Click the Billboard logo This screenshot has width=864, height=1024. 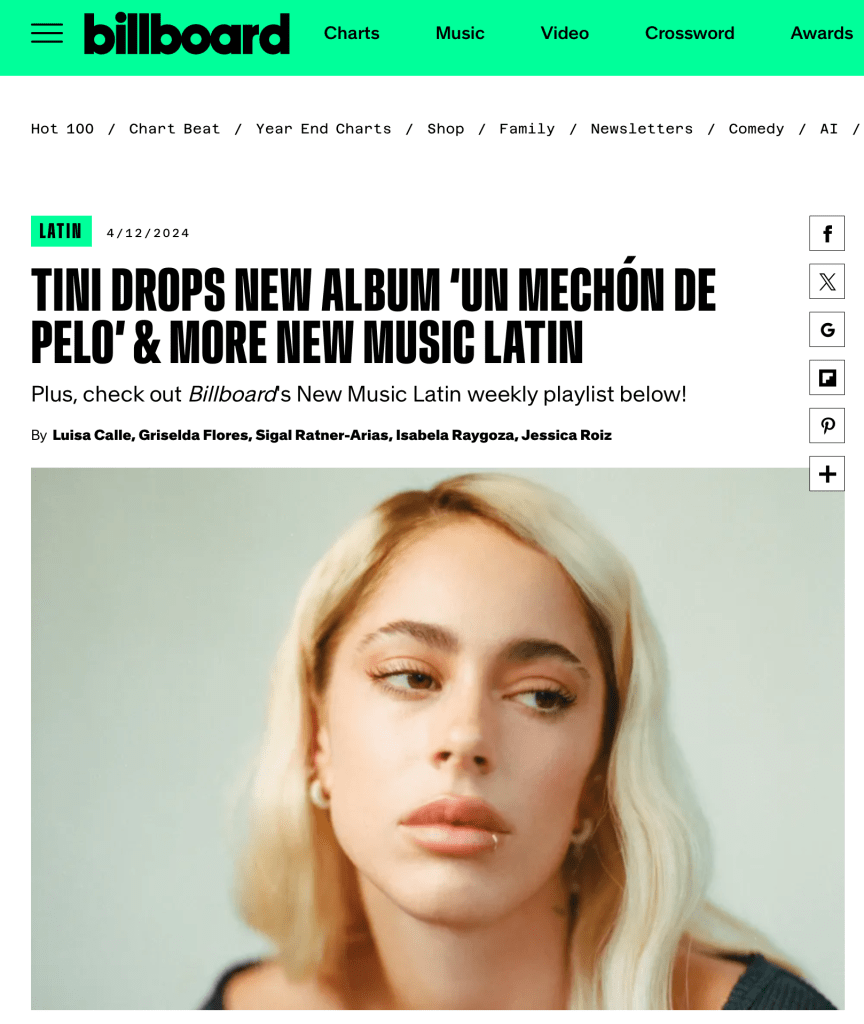187,33
